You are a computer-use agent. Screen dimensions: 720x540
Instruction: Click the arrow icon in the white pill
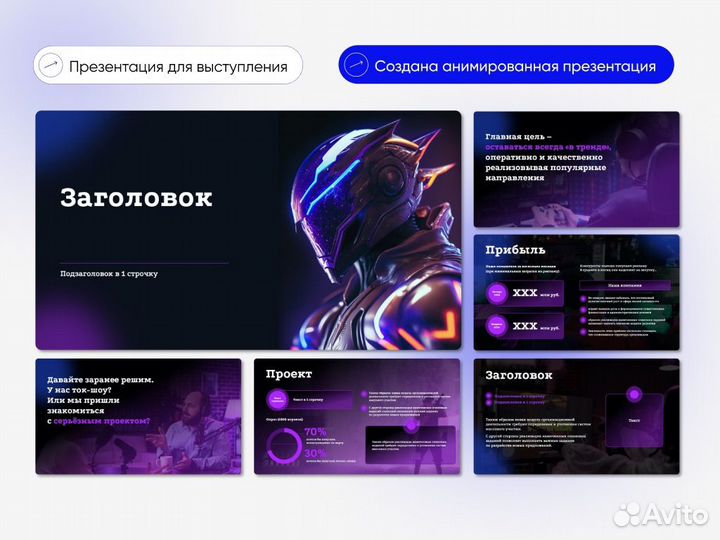click(x=51, y=65)
